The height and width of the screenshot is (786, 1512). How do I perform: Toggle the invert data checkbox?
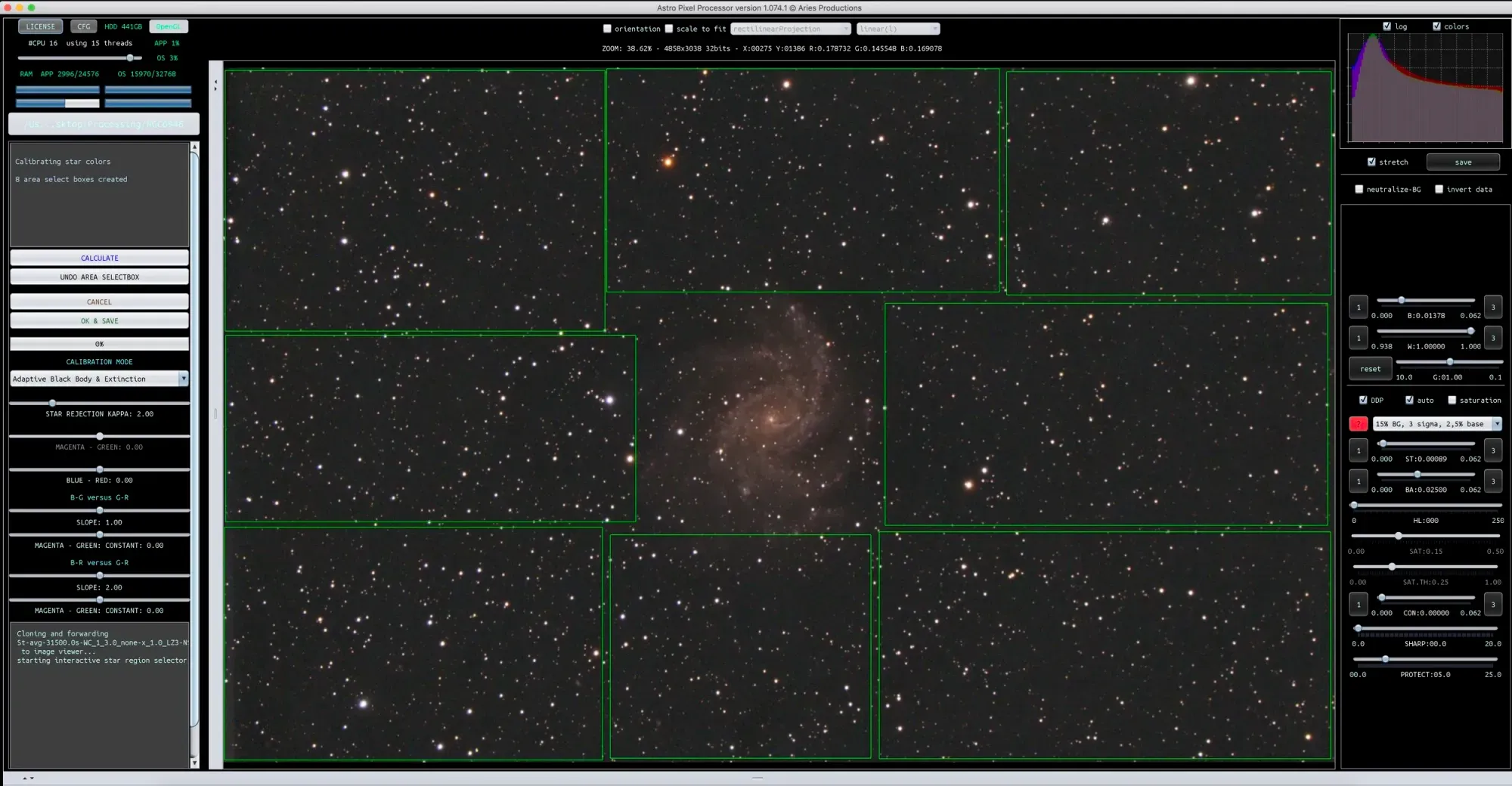(x=1439, y=190)
